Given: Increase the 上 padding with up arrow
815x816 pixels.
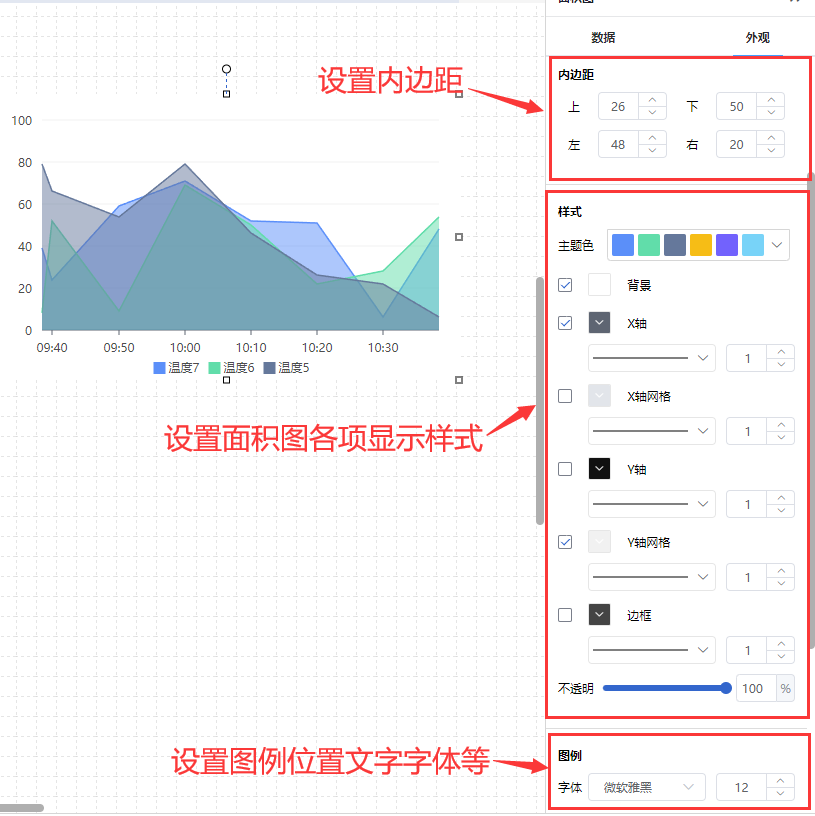Looking at the screenshot, I should pyautogui.click(x=652, y=99).
